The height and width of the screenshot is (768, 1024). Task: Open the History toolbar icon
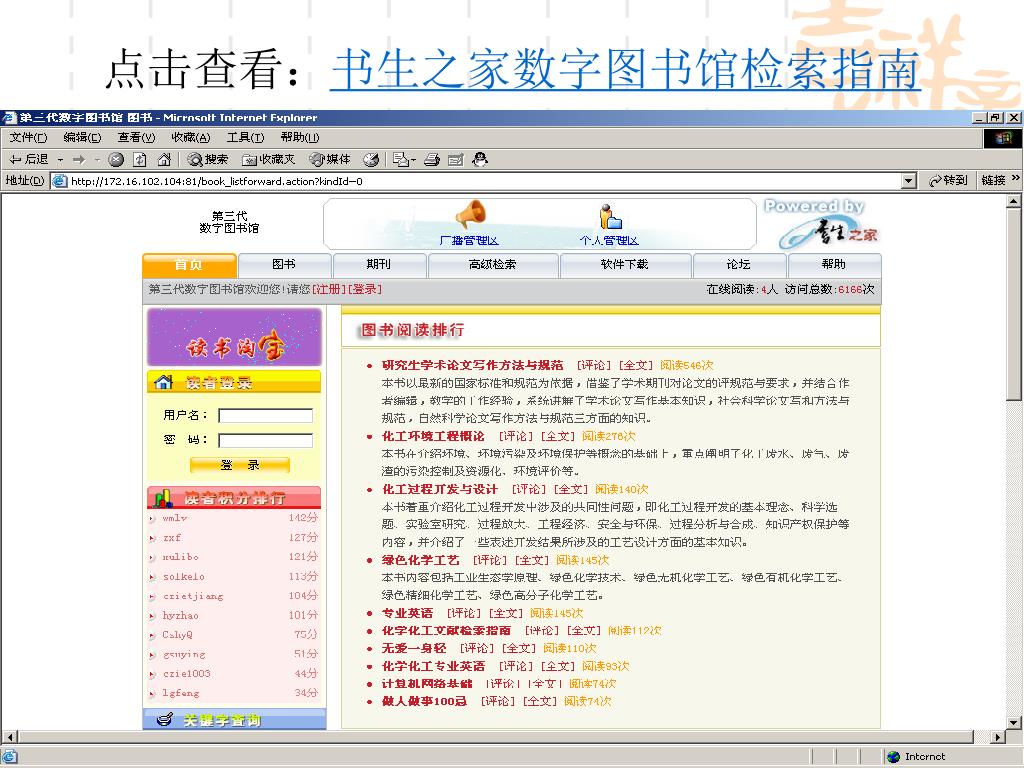click(x=371, y=159)
